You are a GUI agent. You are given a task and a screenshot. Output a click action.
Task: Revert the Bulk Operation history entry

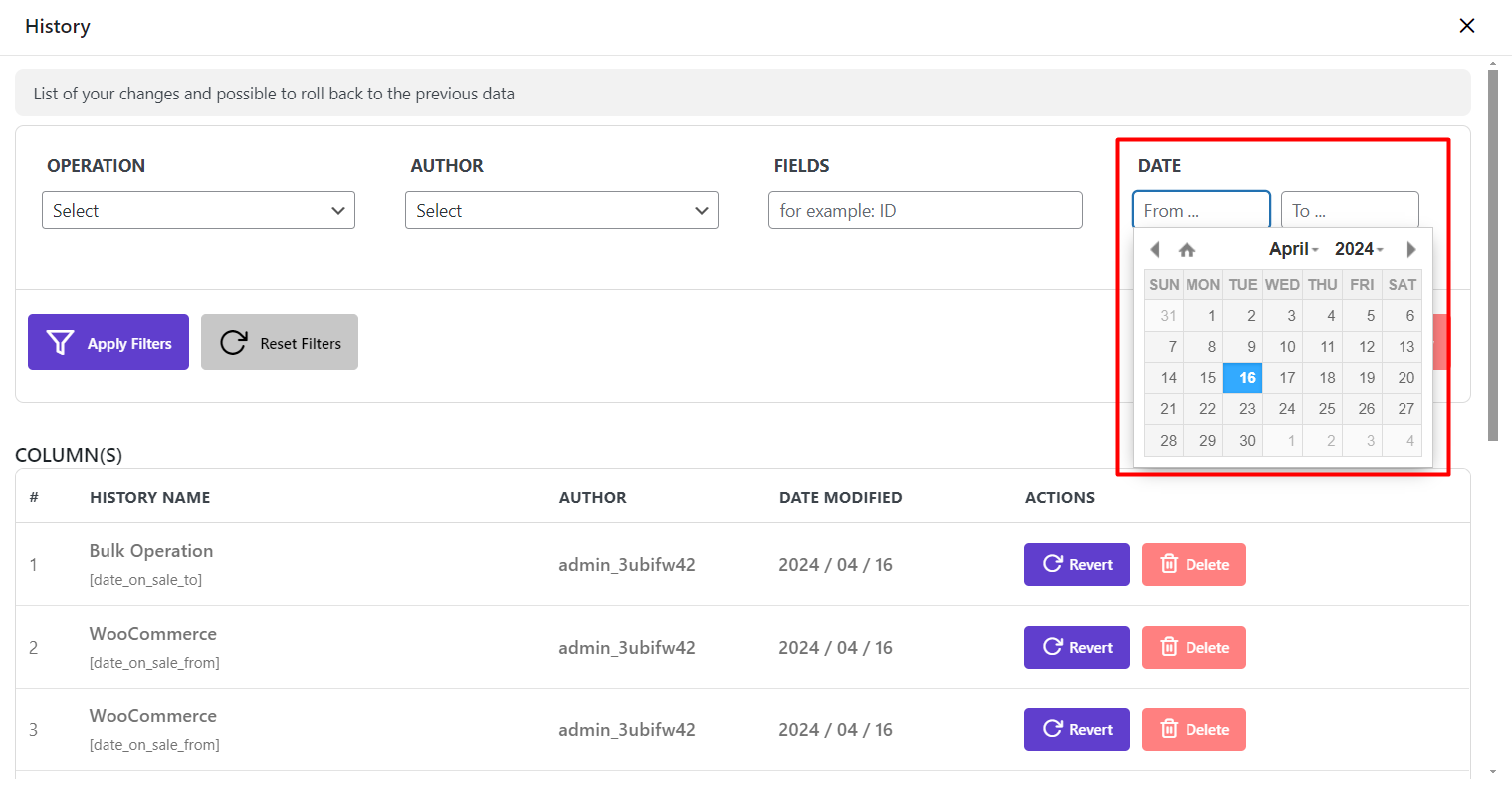[1076, 564]
